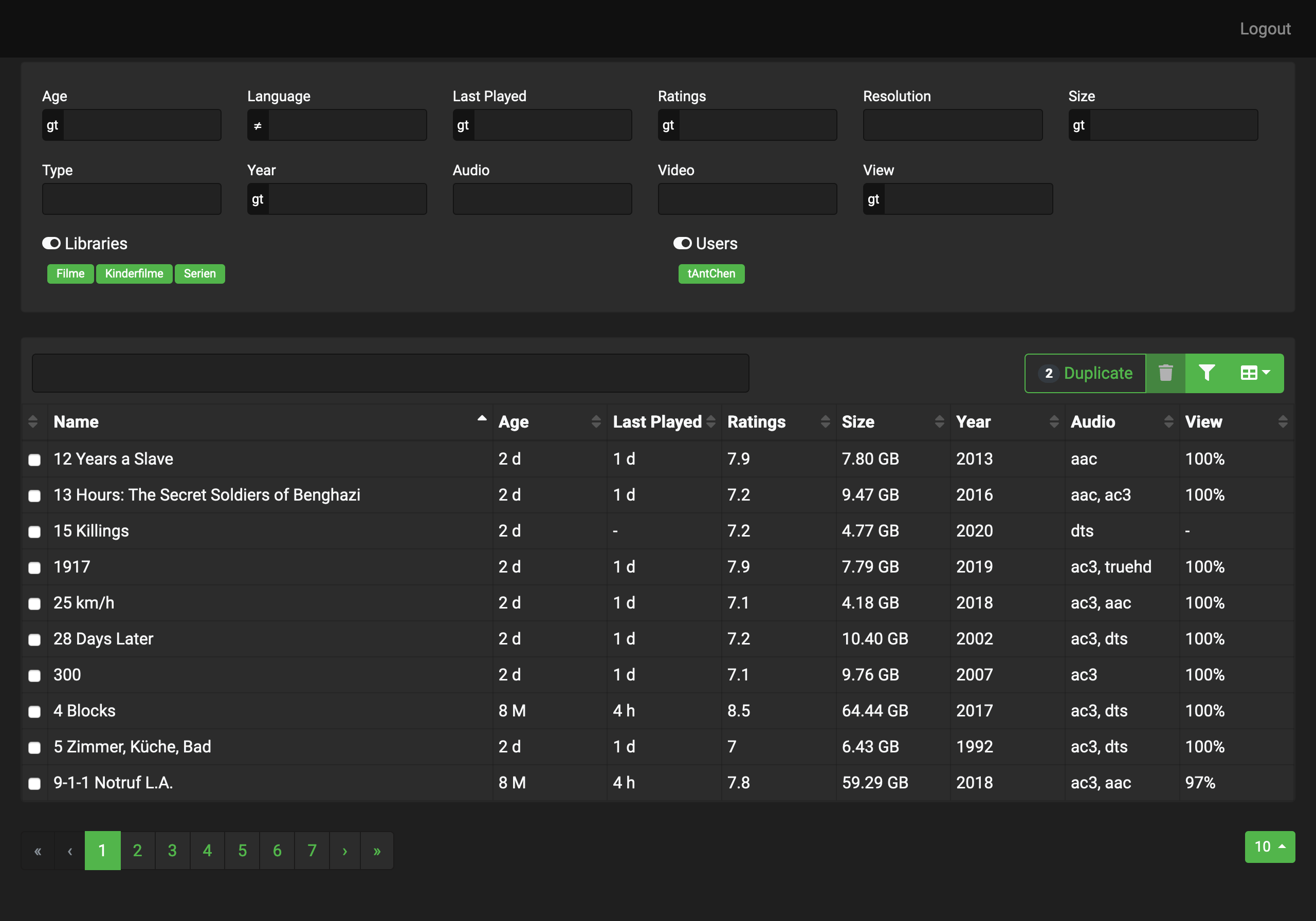
Task: Check the 12 Years a Slave checkbox
Action: coord(34,459)
